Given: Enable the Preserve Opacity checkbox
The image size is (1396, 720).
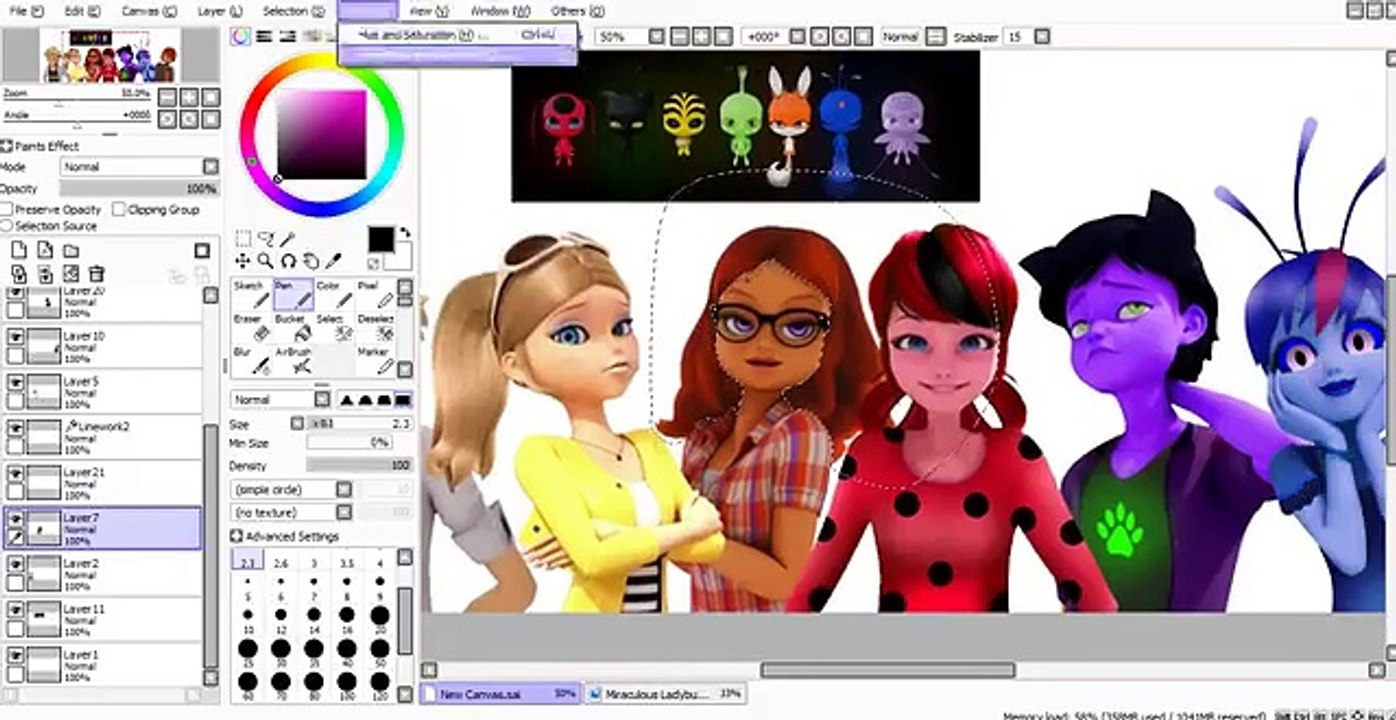Looking at the screenshot, I should pos(7,209).
